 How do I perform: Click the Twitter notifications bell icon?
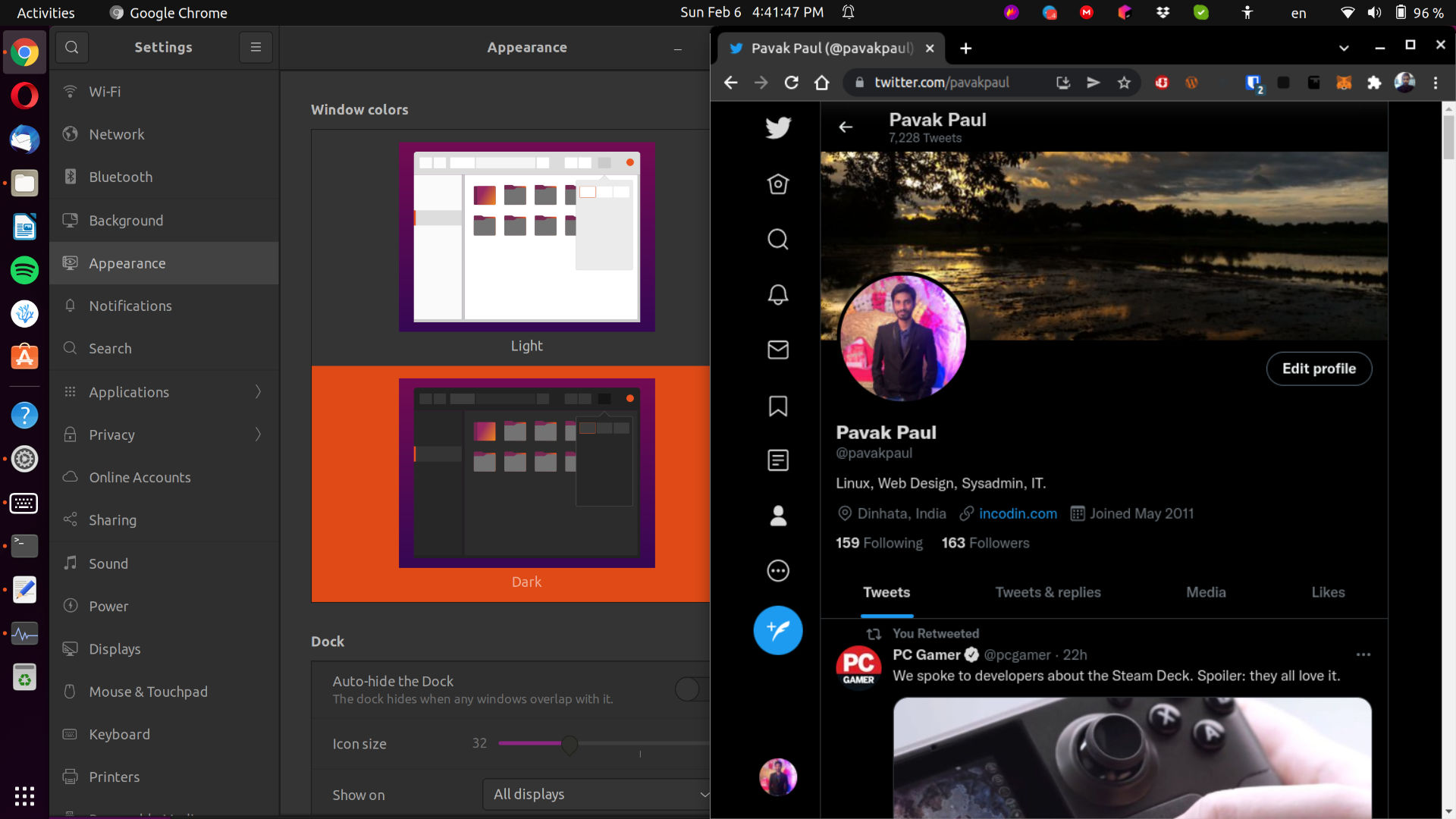[778, 295]
